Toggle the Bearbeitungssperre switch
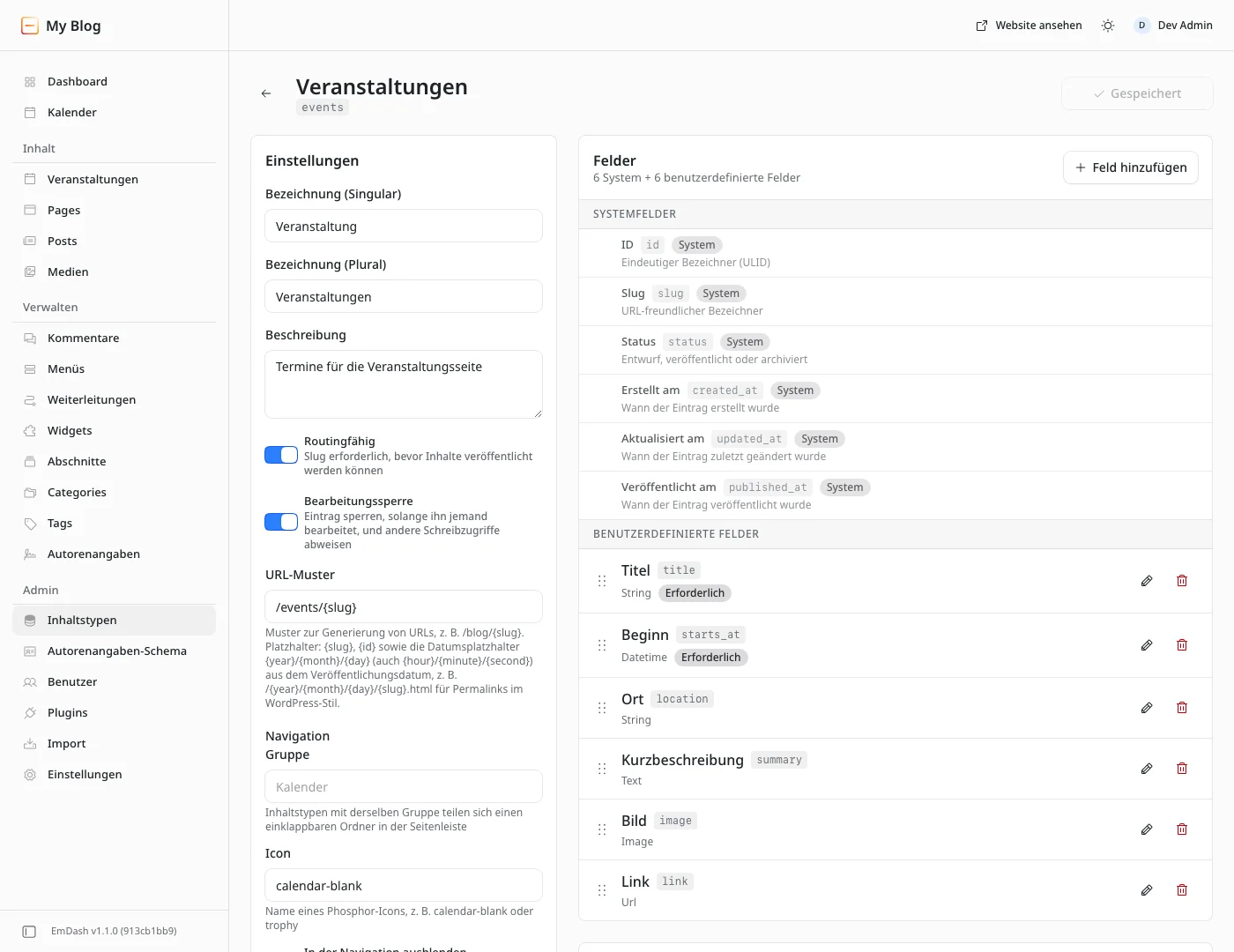Viewport: 1234px width, 952px height. pyautogui.click(x=281, y=522)
